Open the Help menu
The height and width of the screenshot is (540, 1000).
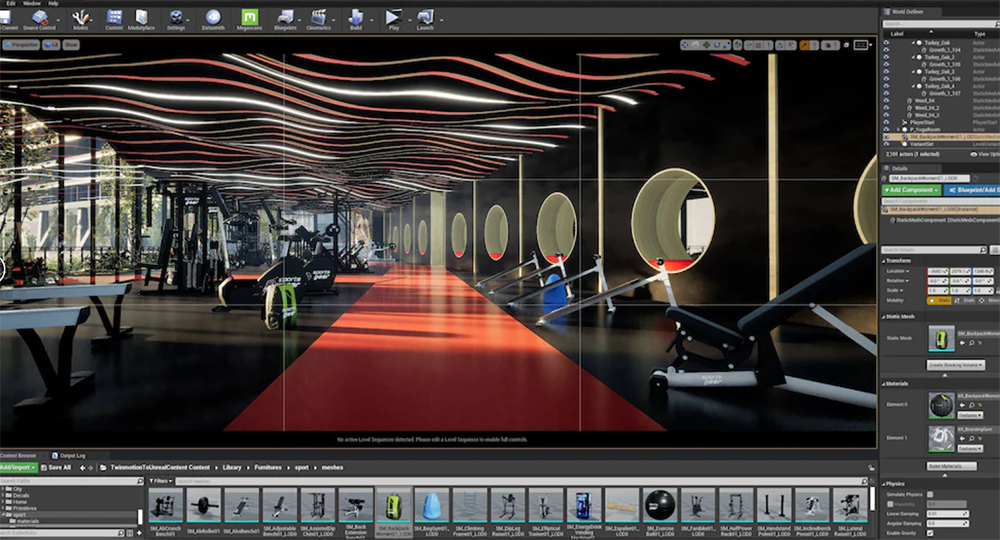(x=53, y=3)
